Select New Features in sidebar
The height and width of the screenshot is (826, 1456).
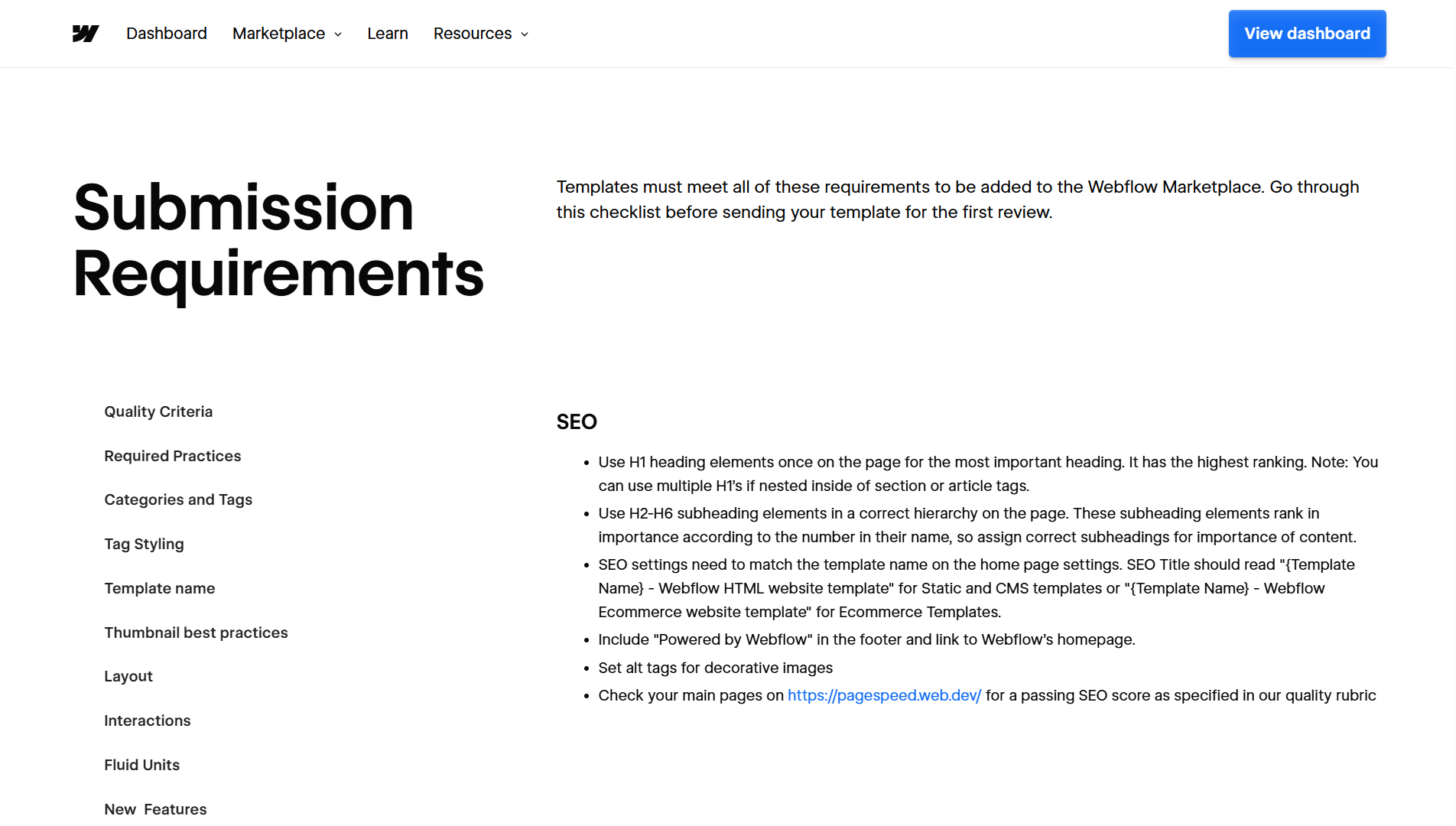click(x=155, y=809)
